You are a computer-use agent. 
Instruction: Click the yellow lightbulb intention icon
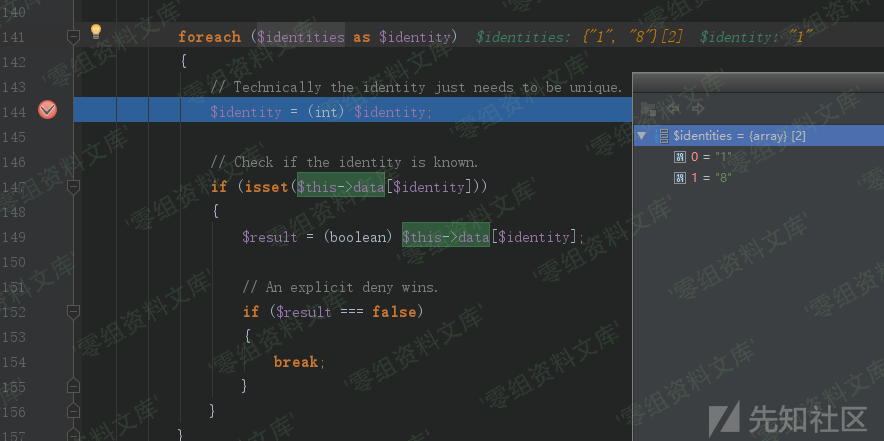96,32
